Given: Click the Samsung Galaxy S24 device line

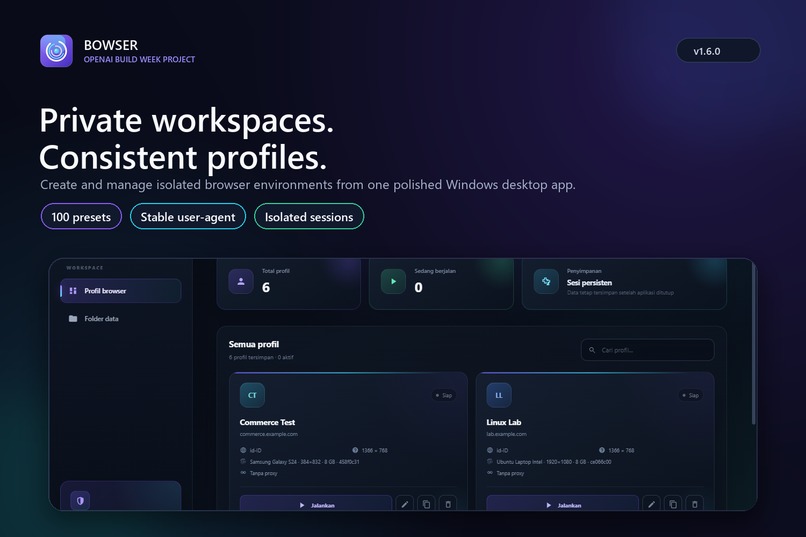Looking at the screenshot, I should pos(304,462).
